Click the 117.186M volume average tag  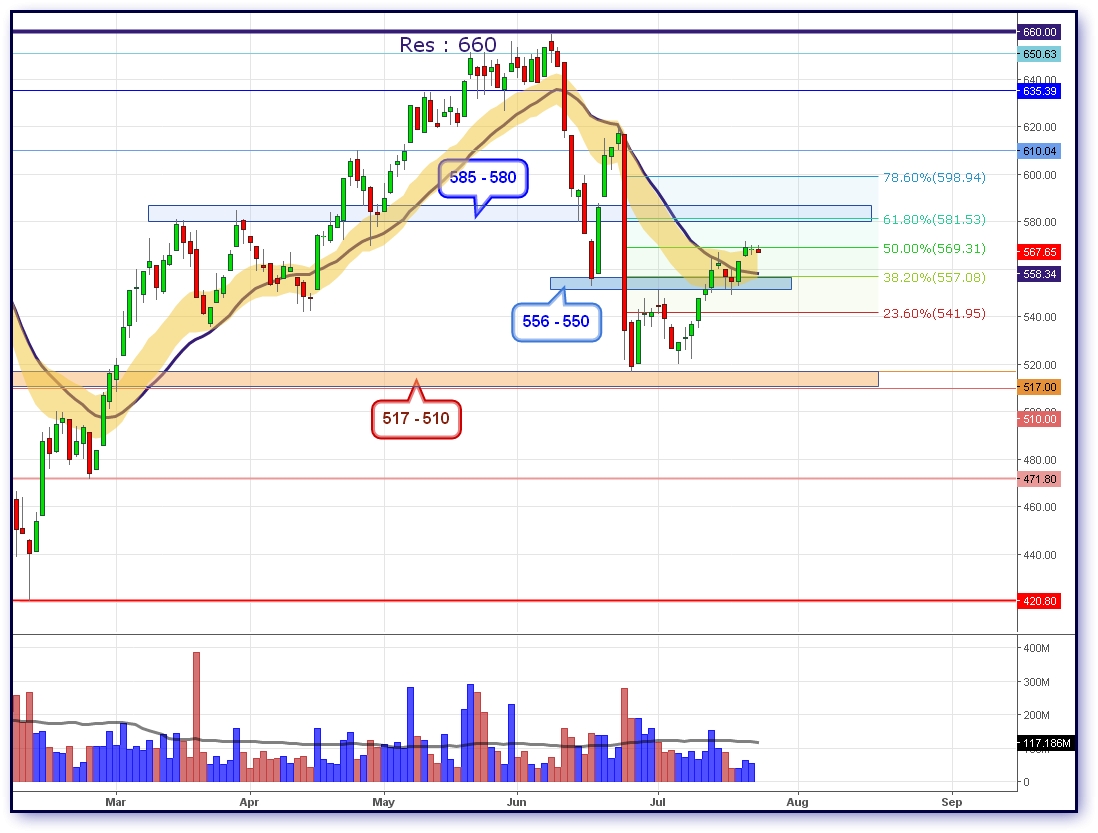click(x=1047, y=744)
